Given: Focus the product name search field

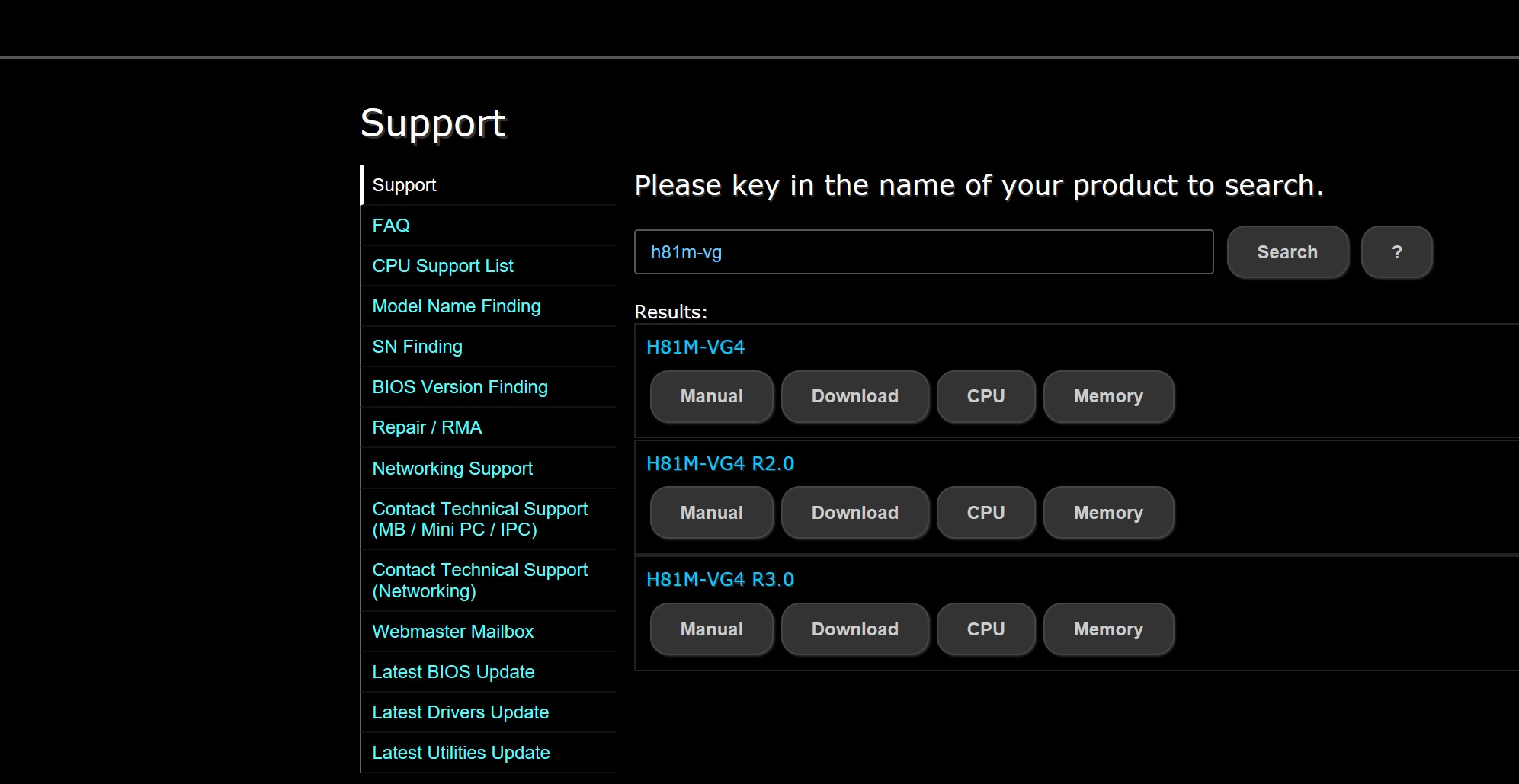Looking at the screenshot, I should click(924, 252).
